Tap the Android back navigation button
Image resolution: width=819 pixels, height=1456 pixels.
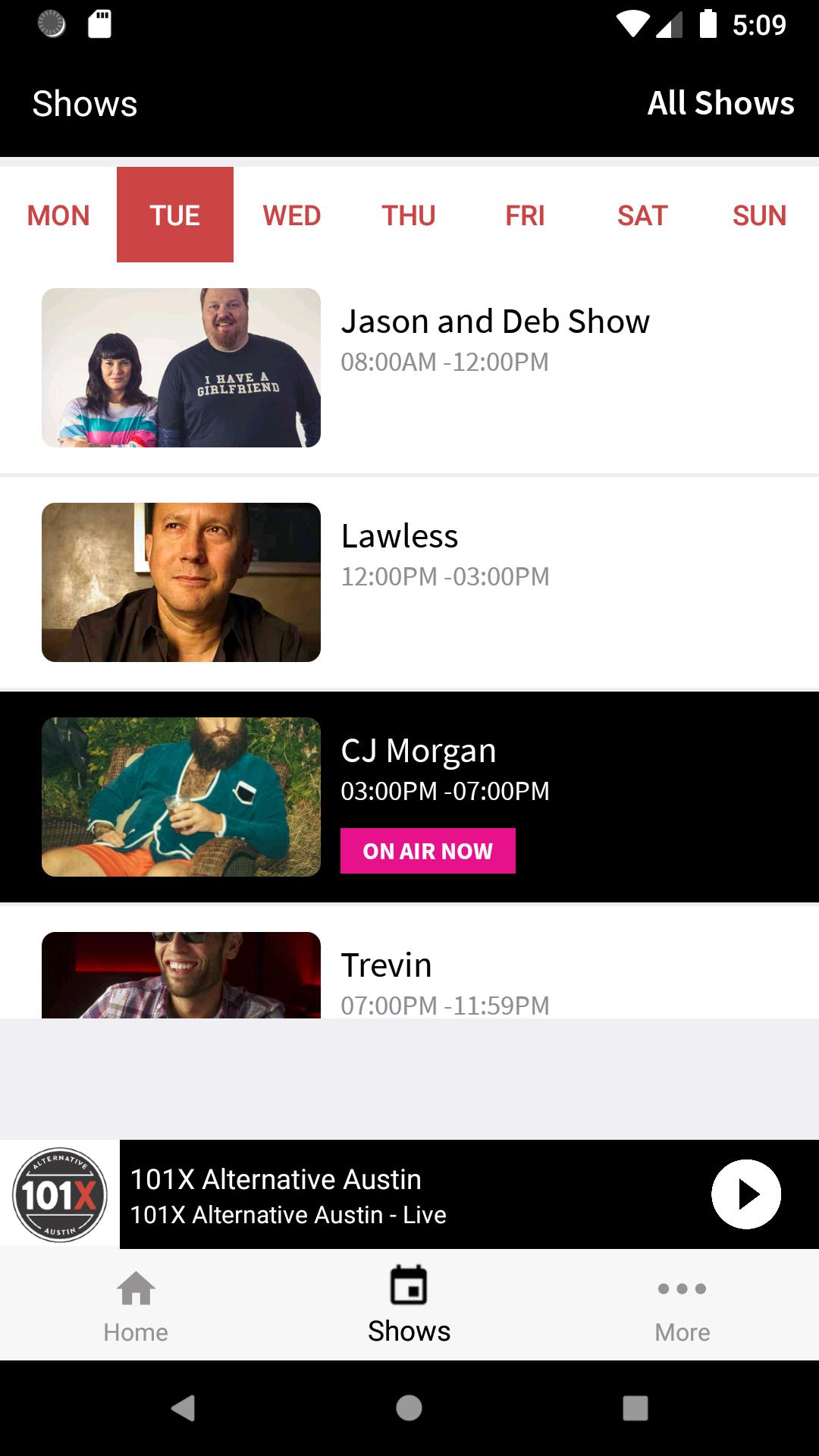[x=183, y=1408]
